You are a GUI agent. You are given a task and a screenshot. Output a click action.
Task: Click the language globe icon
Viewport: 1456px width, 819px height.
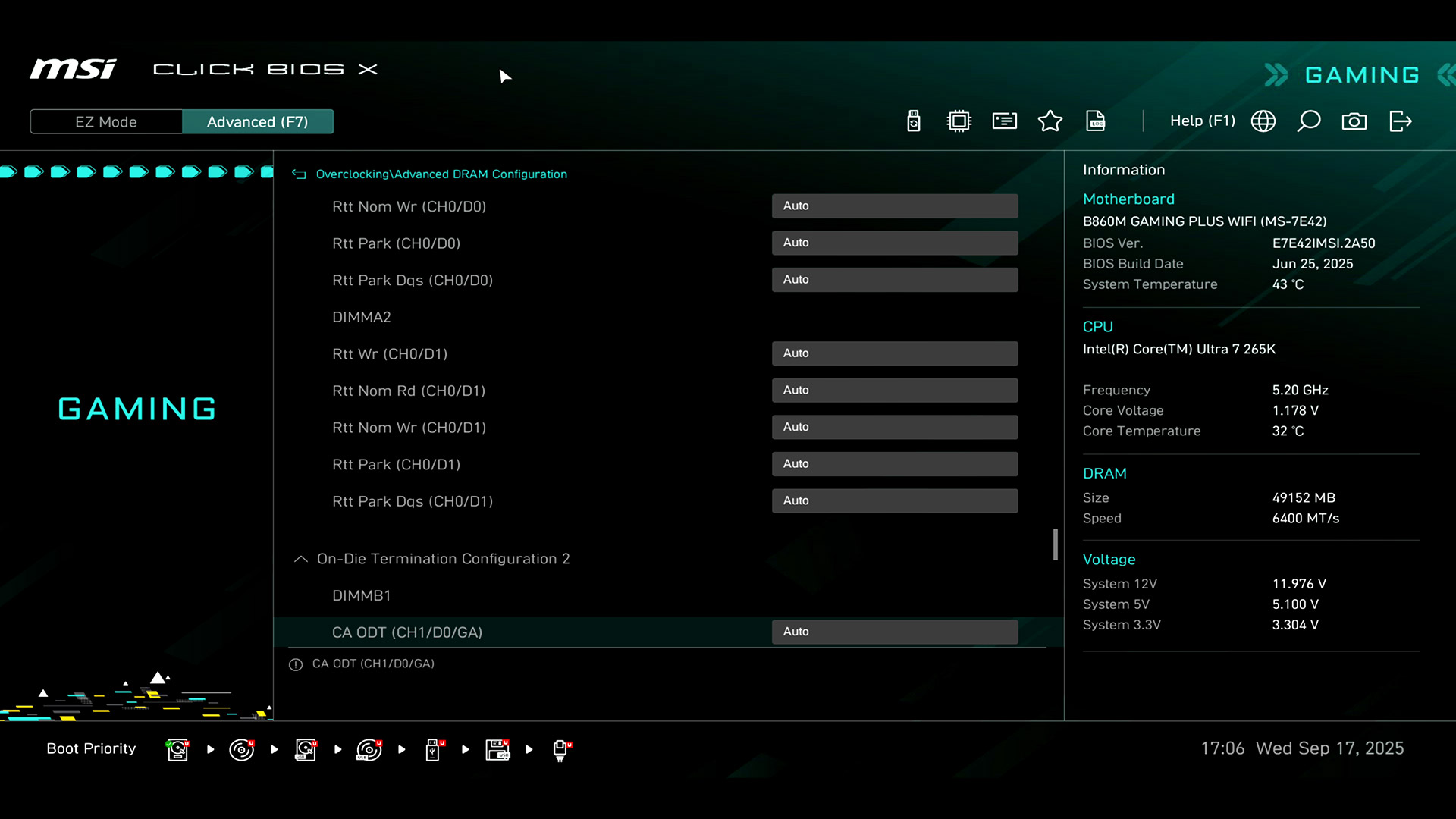[x=1263, y=121]
